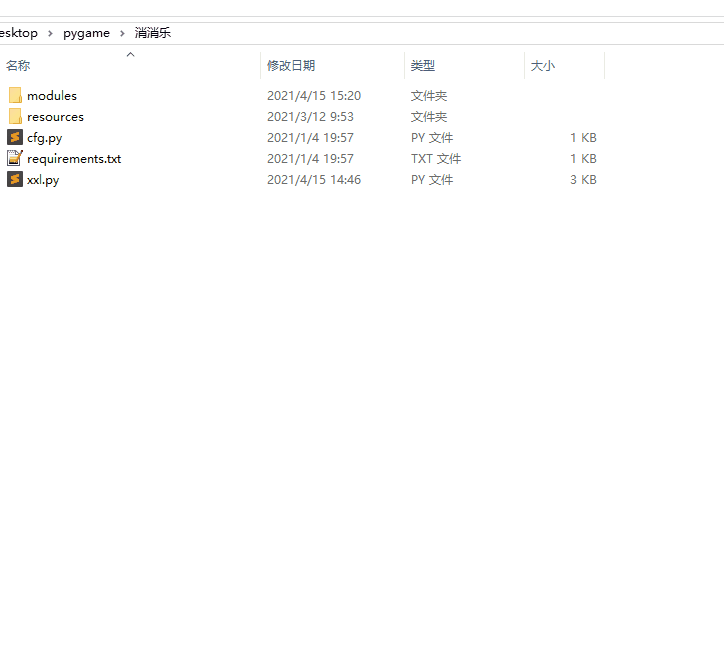Select the modules folder name
Screen dimensions: 724x657
coord(52,96)
